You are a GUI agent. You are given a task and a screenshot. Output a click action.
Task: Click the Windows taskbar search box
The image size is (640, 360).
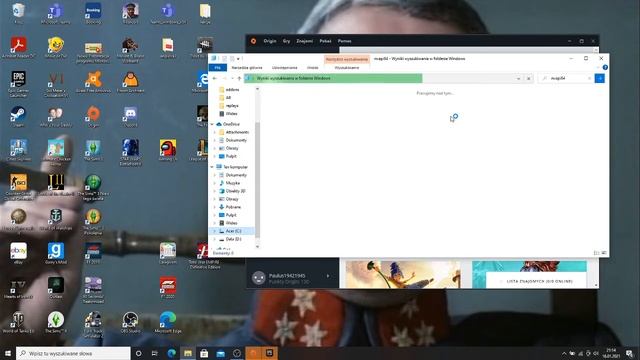pyautogui.click(x=73, y=353)
